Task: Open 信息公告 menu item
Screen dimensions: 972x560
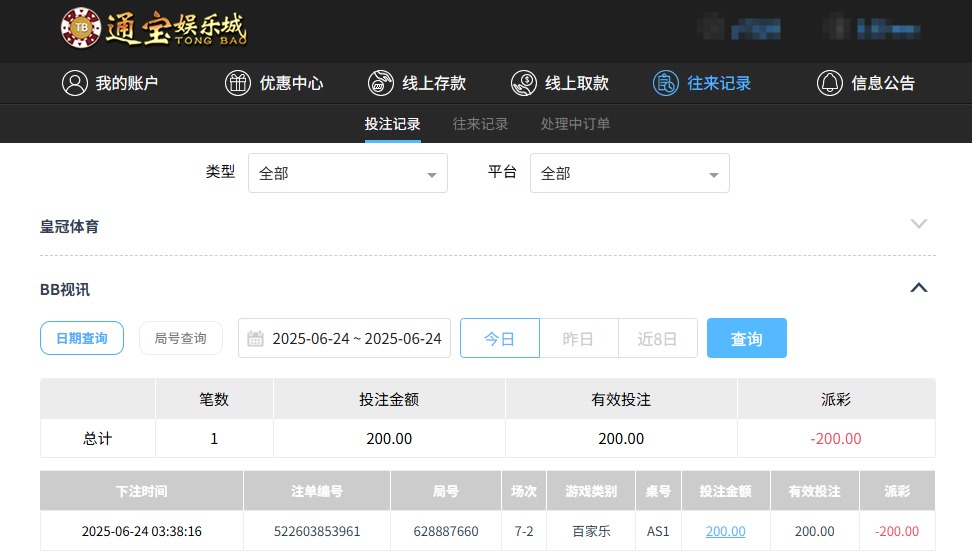Action: pyautogui.click(x=865, y=83)
